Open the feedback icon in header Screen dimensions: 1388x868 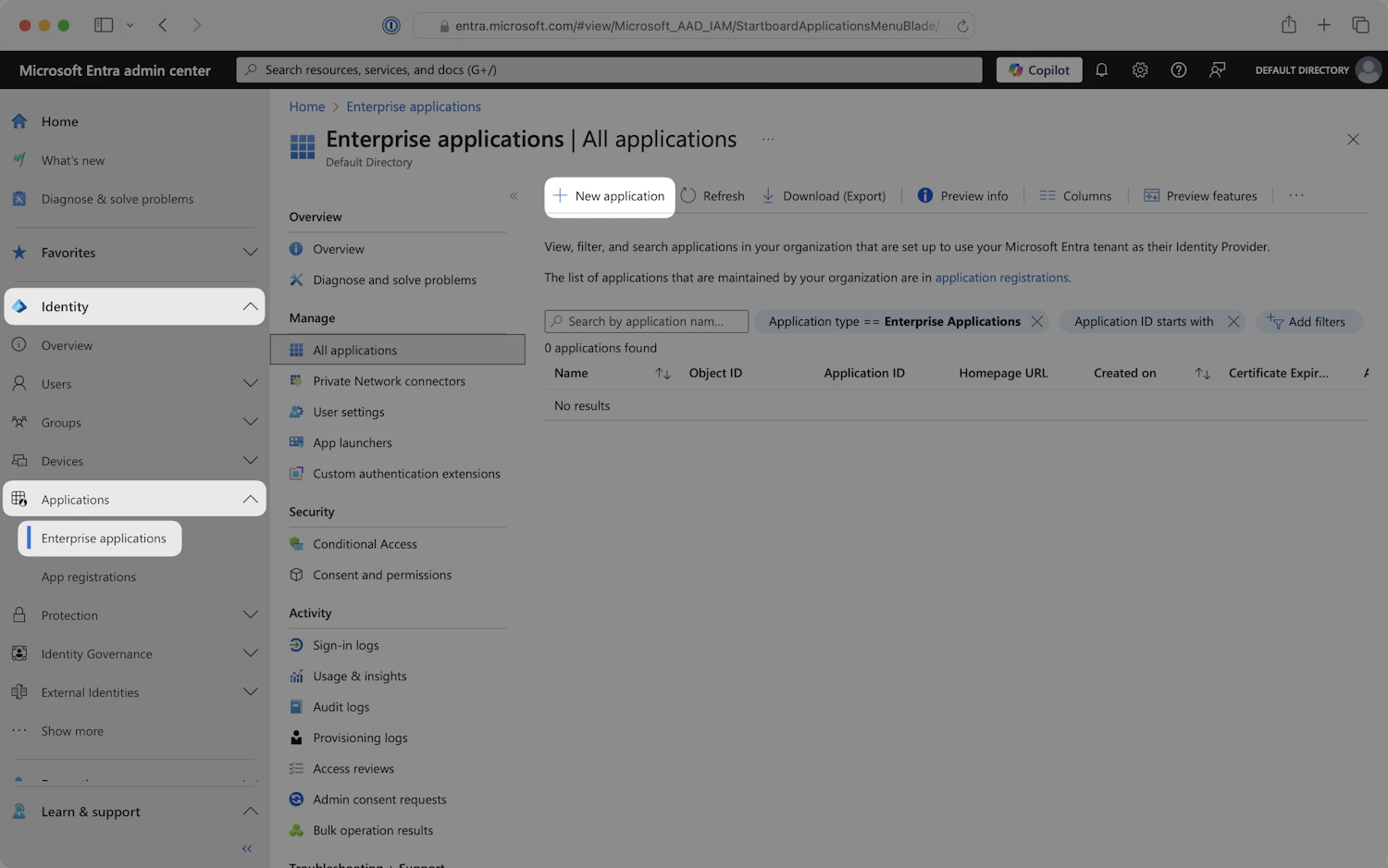pos(1218,70)
